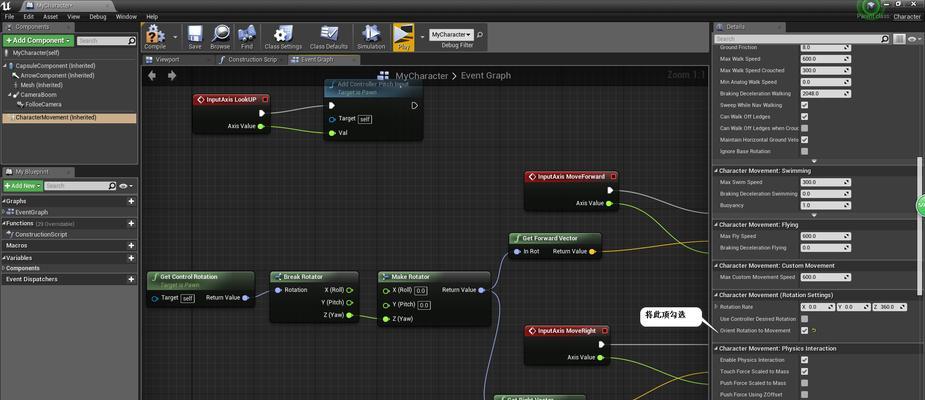
Task: Click the Max Walk Speed field
Action: [825, 59]
